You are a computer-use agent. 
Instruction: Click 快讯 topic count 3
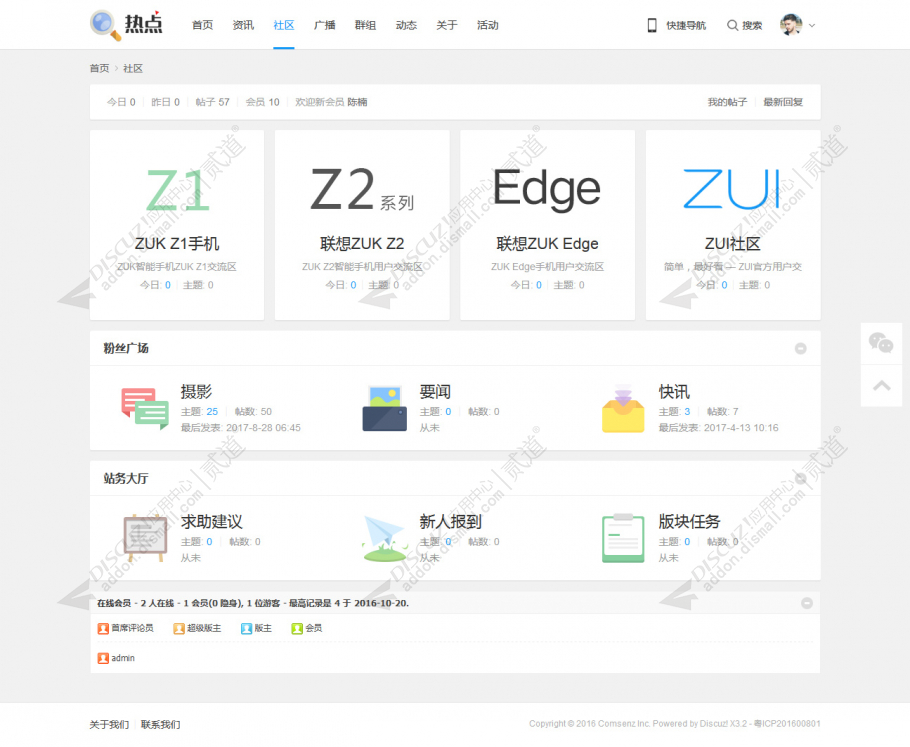click(687, 412)
